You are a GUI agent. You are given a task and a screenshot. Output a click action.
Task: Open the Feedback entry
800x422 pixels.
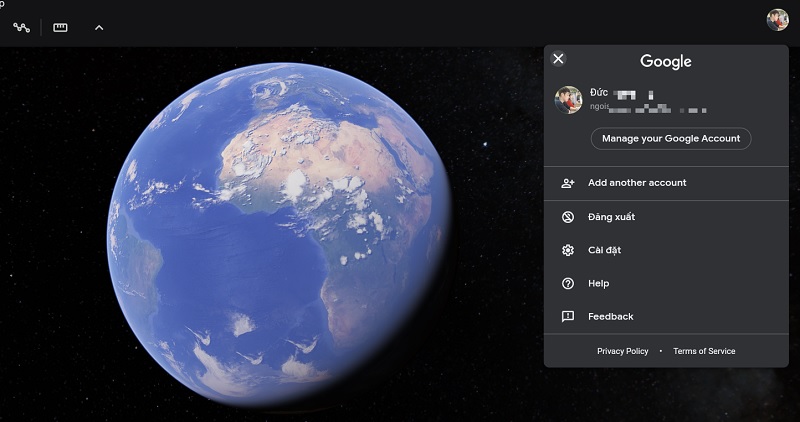pyautogui.click(x=666, y=316)
